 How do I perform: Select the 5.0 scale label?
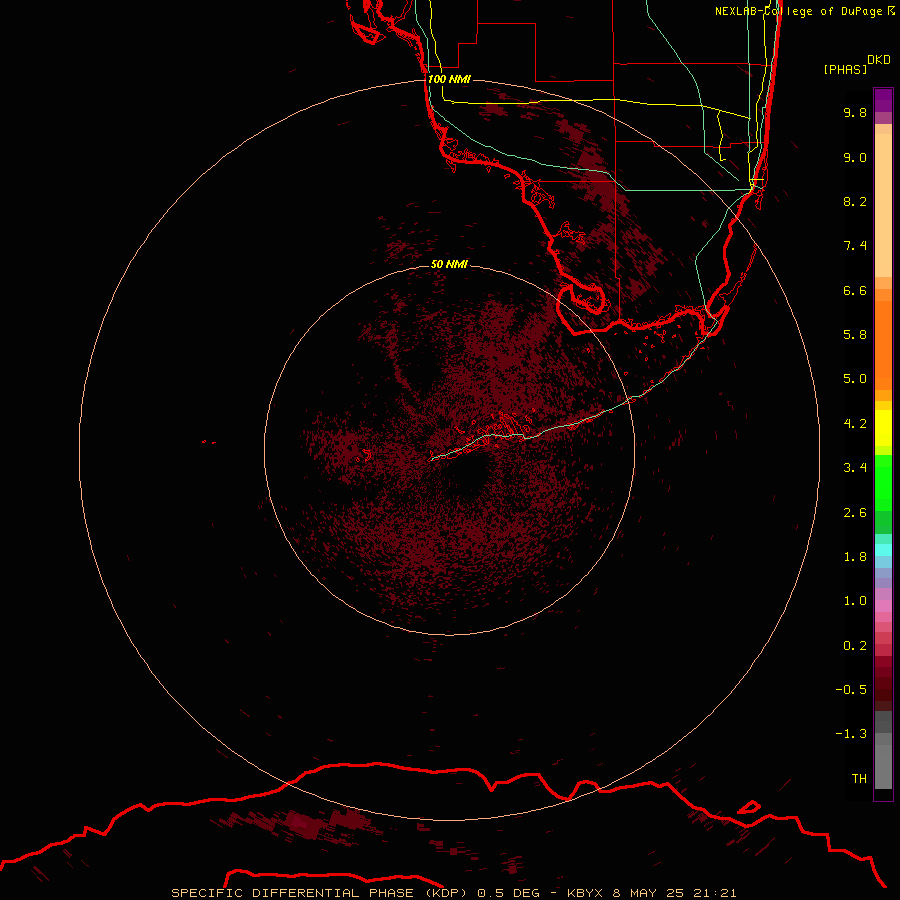[855, 379]
